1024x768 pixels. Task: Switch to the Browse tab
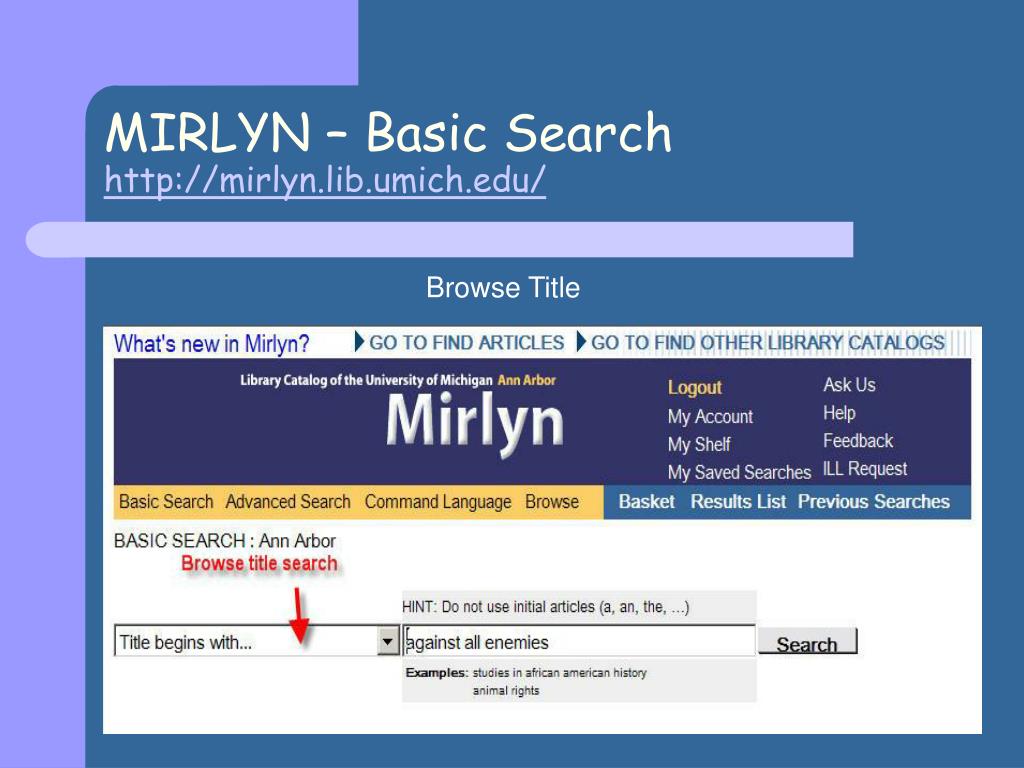[552, 502]
